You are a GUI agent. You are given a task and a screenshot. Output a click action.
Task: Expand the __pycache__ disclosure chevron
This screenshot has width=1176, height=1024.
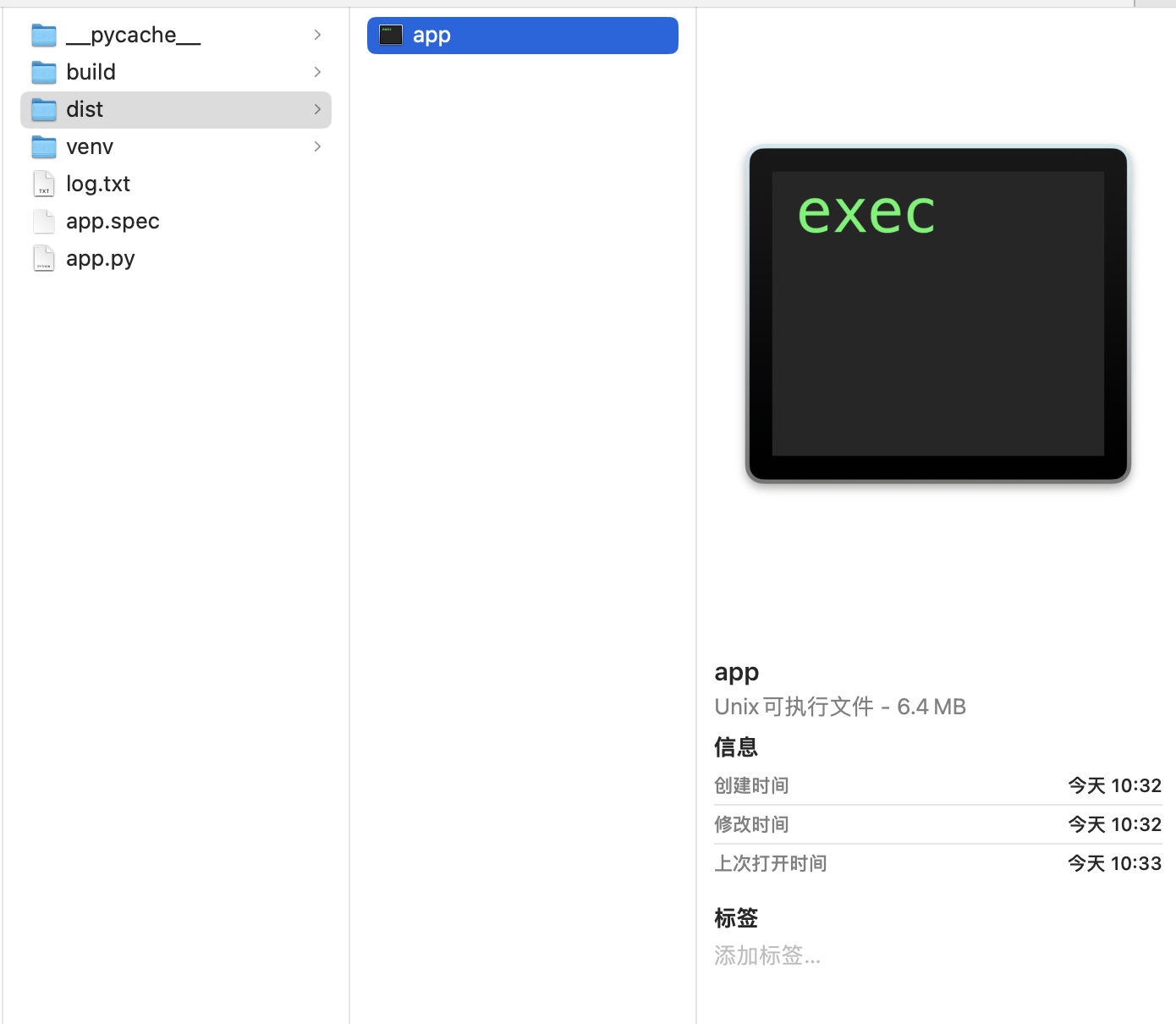coord(317,35)
